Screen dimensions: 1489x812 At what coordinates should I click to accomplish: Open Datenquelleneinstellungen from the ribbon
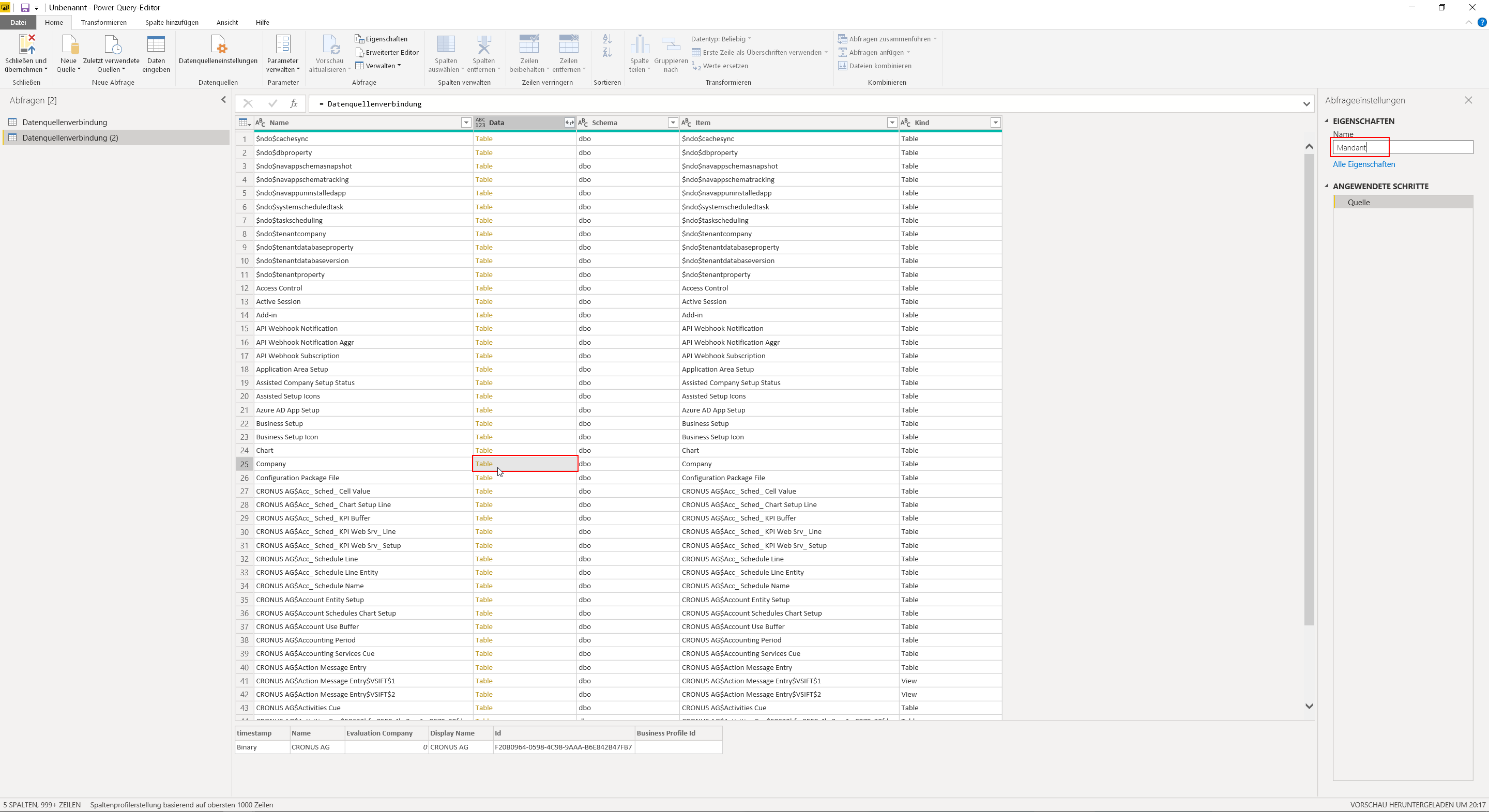[218, 44]
